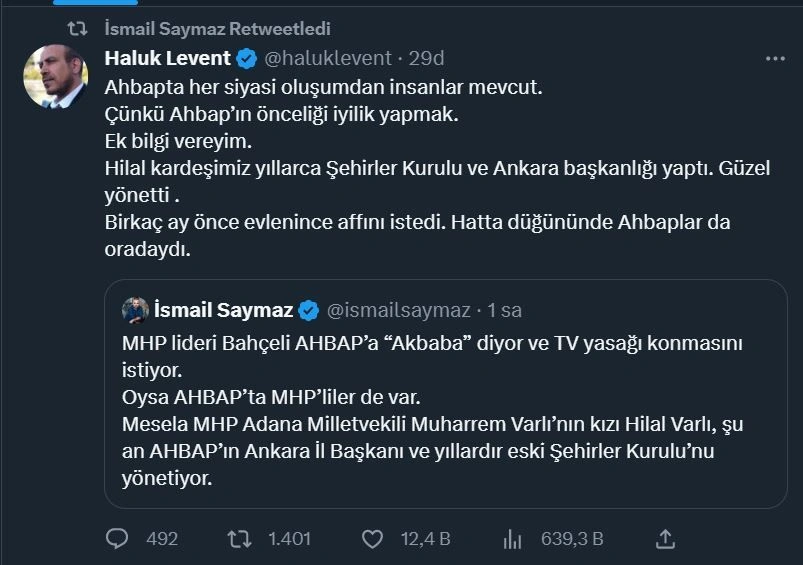803x565 pixels.
Task: Open the three-dots more options menu
Action: click(x=775, y=59)
